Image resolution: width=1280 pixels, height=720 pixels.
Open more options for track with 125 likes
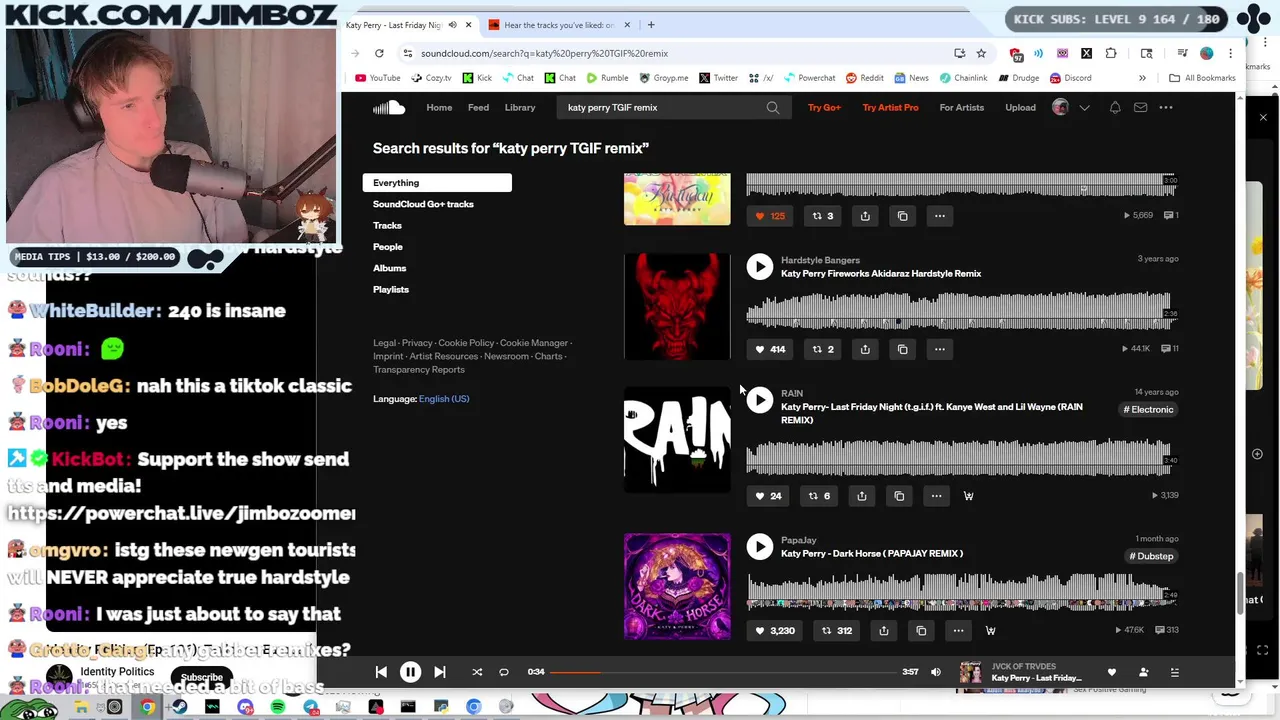939,216
